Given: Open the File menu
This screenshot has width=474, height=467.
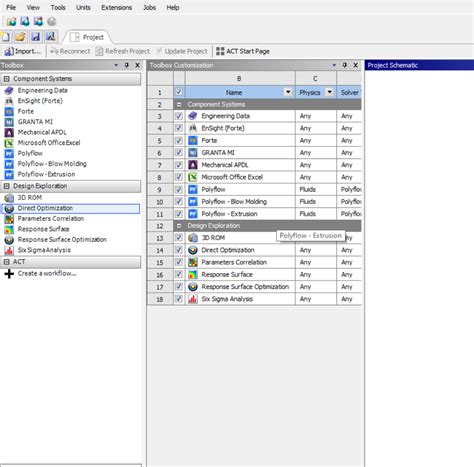Looking at the screenshot, I should point(11,7).
